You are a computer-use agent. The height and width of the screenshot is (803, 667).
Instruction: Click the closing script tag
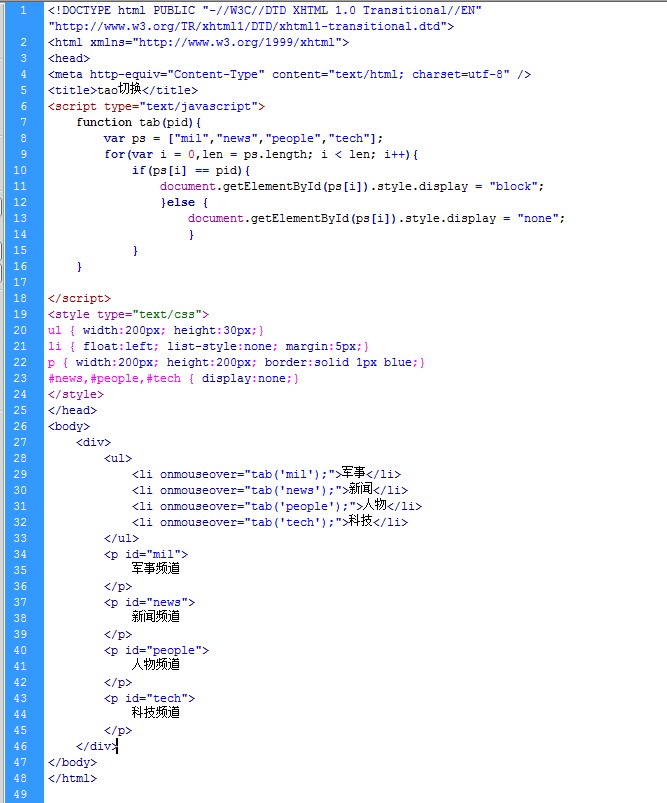tap(79, 299)
